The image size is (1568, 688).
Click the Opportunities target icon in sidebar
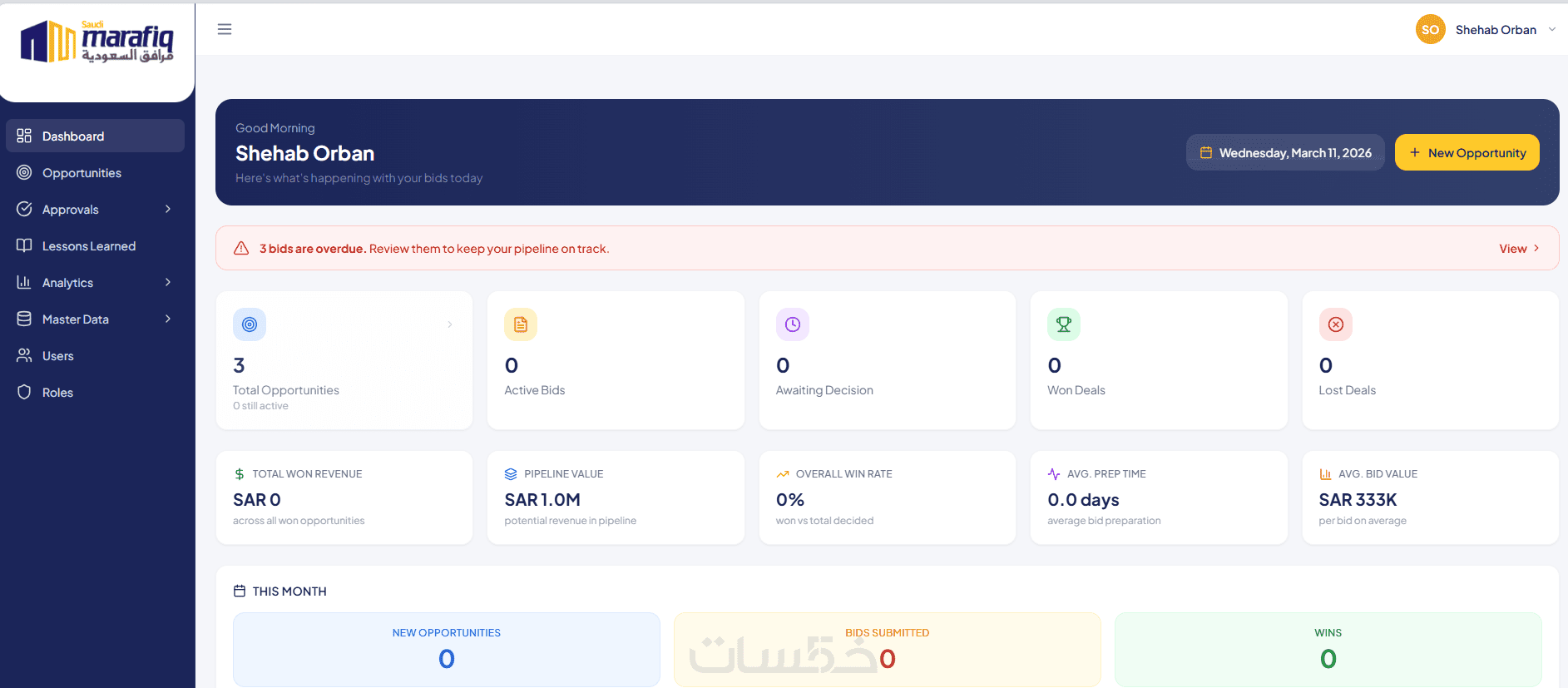click(x=24, y=172)
